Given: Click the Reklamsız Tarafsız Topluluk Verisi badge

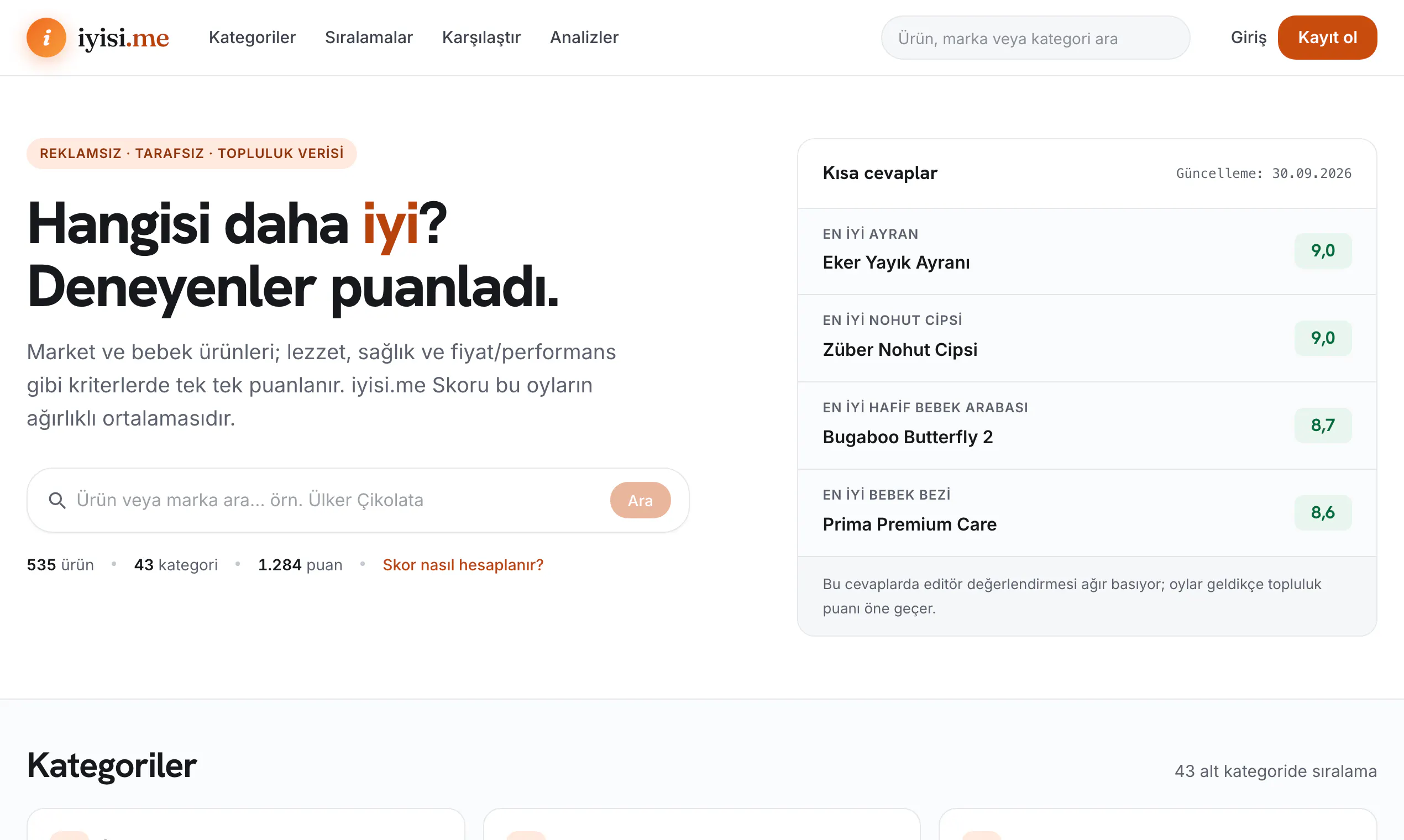Looking at the screenshot, I should point(191,154).
